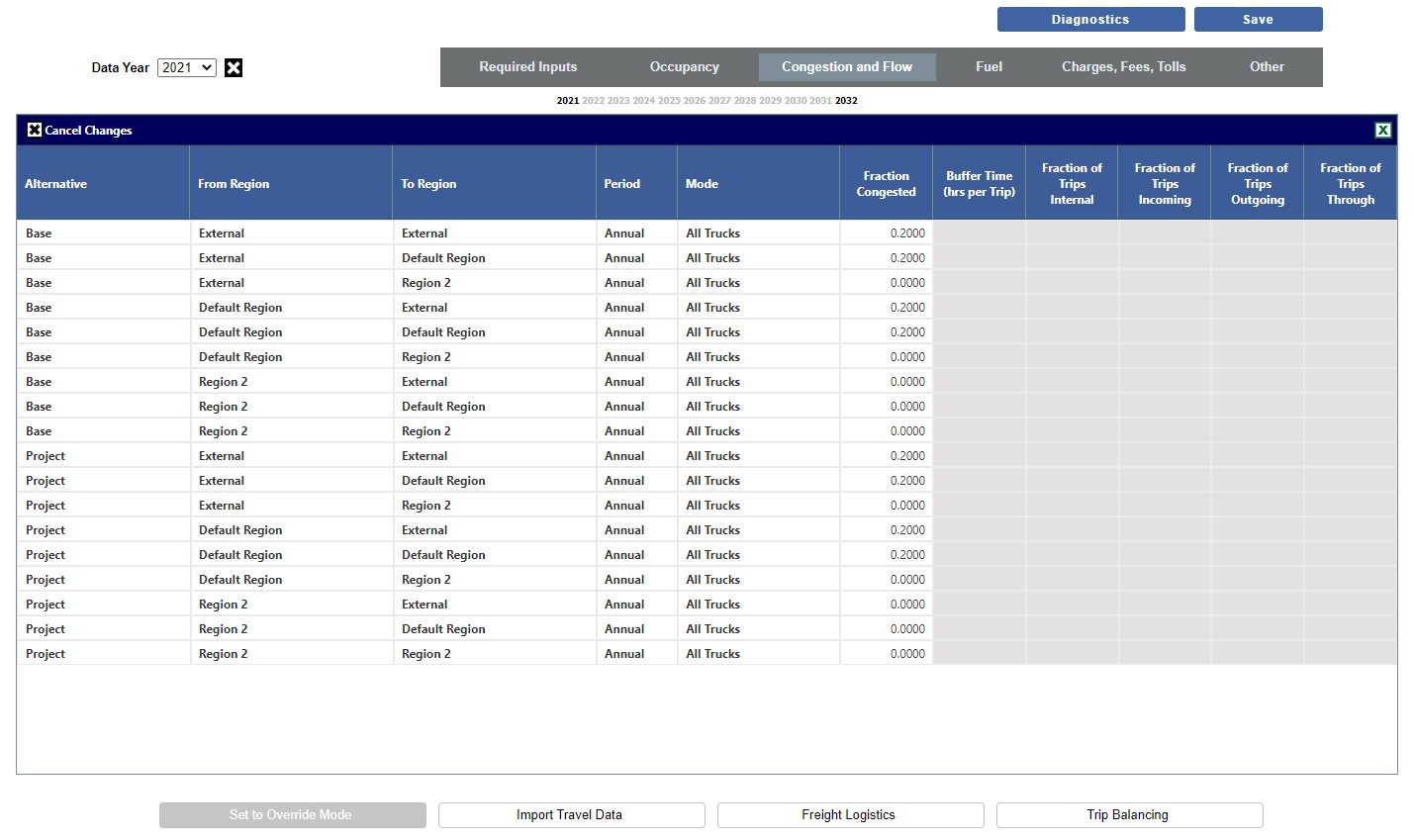Jump to year 2032 in timeline
Viewport: 1414px width, 840px height.
coord(846,101)
